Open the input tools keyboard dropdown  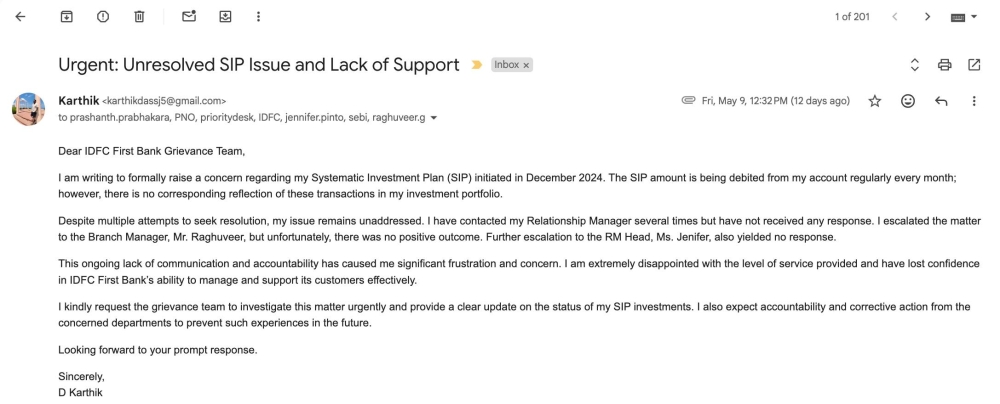(x=967, y=17)
